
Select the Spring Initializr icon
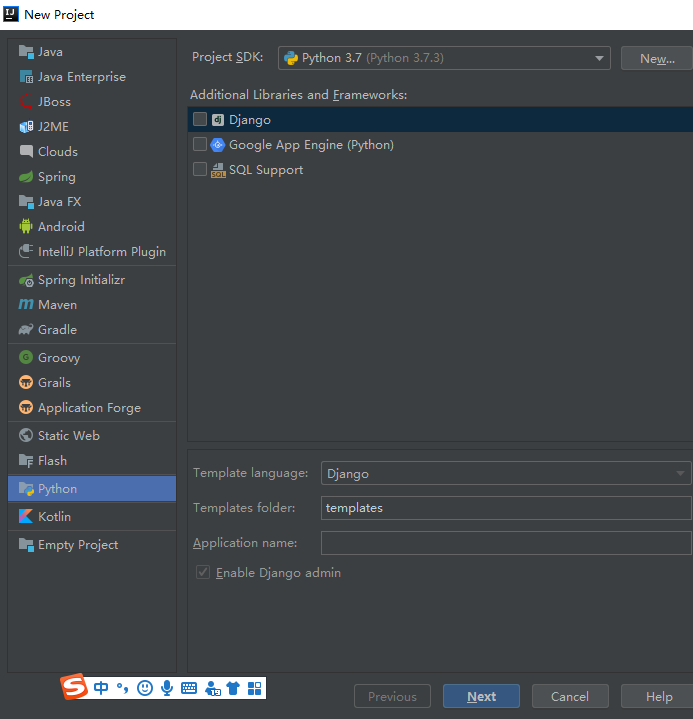(x=26, y=280)
